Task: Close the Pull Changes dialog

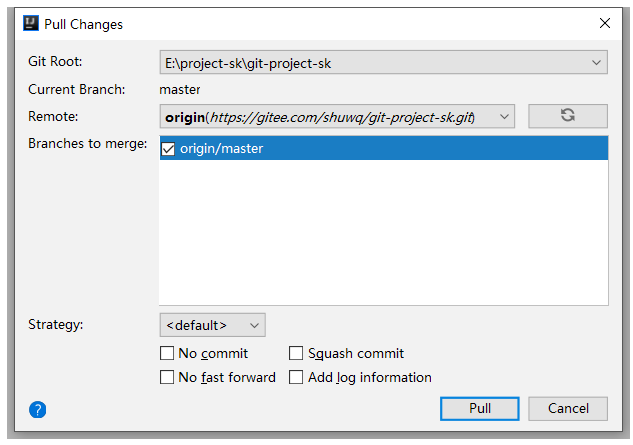Action: [x=605, y=23]
